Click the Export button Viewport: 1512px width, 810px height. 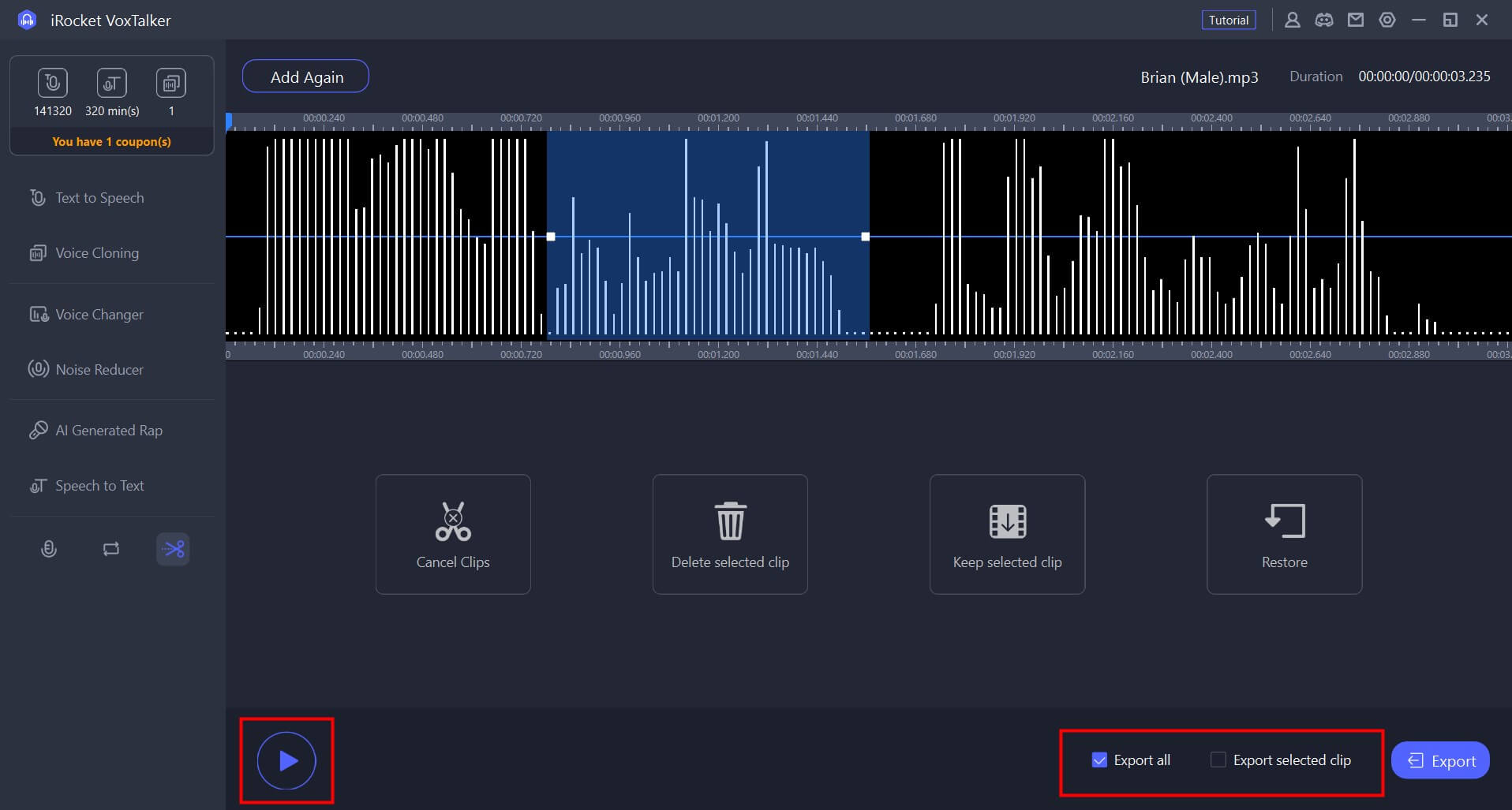coord(1440,760)
